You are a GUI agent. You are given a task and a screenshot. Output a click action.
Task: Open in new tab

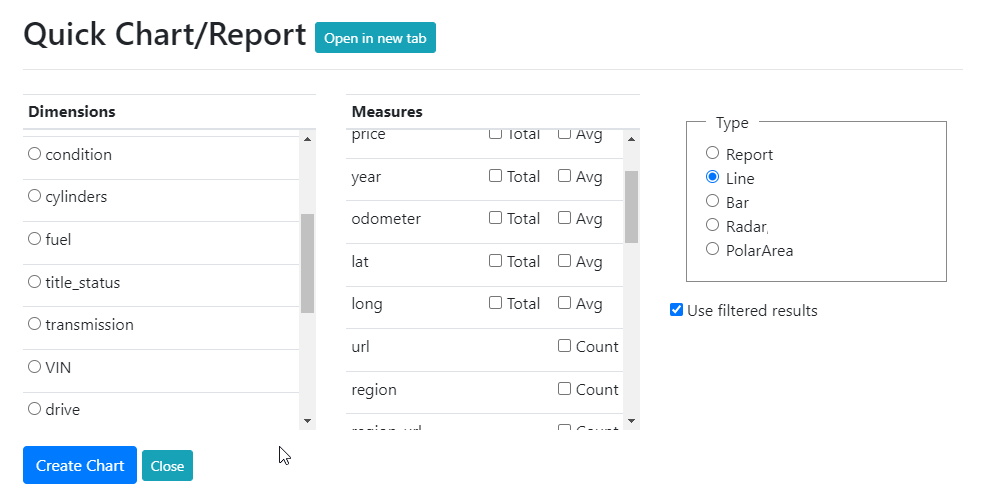coord(375,38)
